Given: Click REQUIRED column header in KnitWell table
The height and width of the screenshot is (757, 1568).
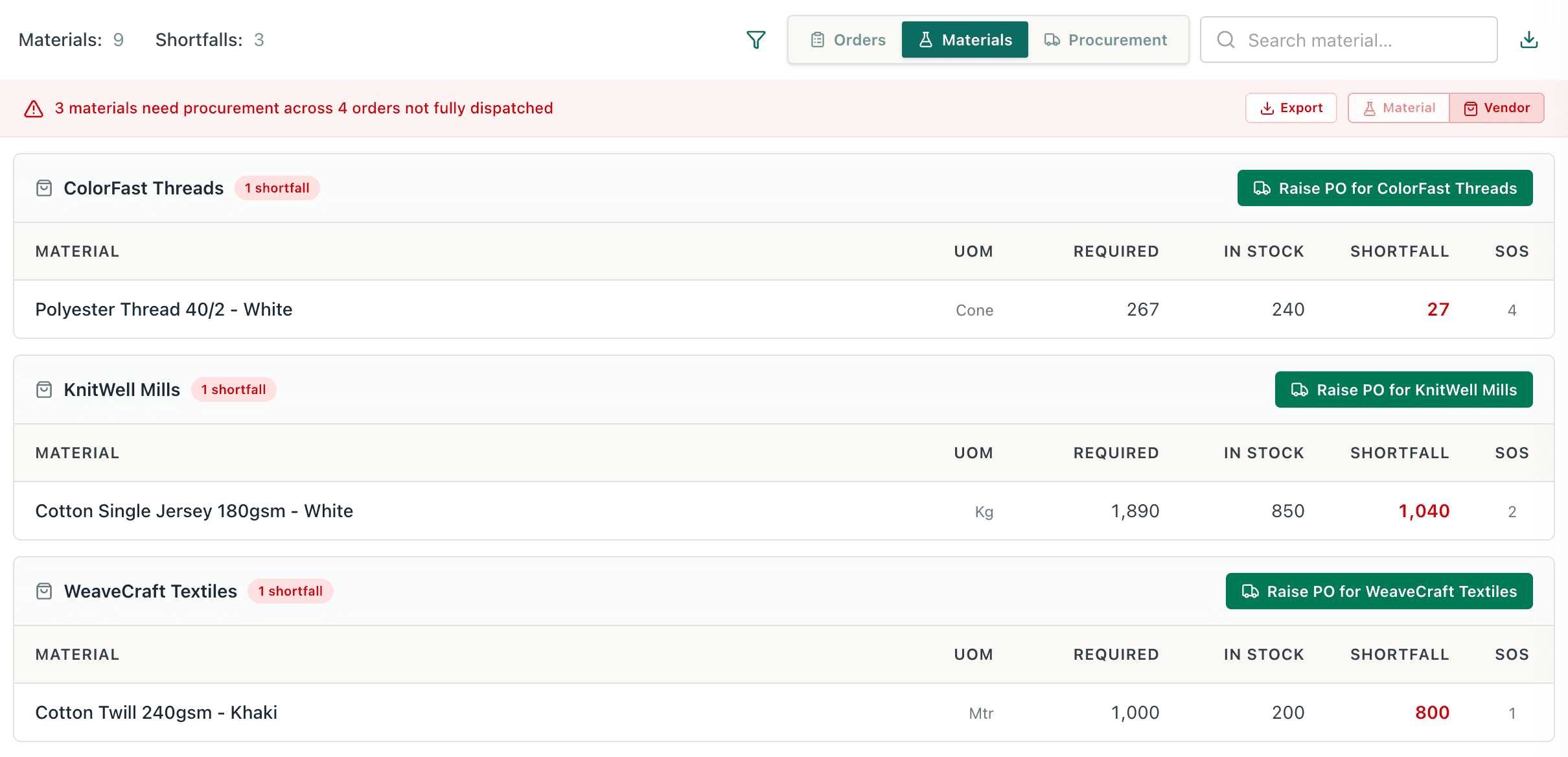Looking at the screenshot, I should click(x=1116, y=454).
